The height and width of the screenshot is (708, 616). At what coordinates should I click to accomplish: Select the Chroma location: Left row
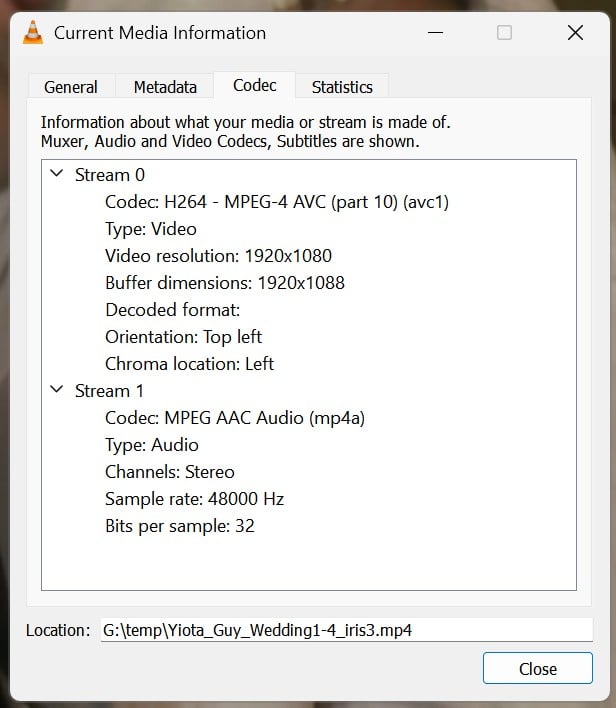tap(189, 364)
